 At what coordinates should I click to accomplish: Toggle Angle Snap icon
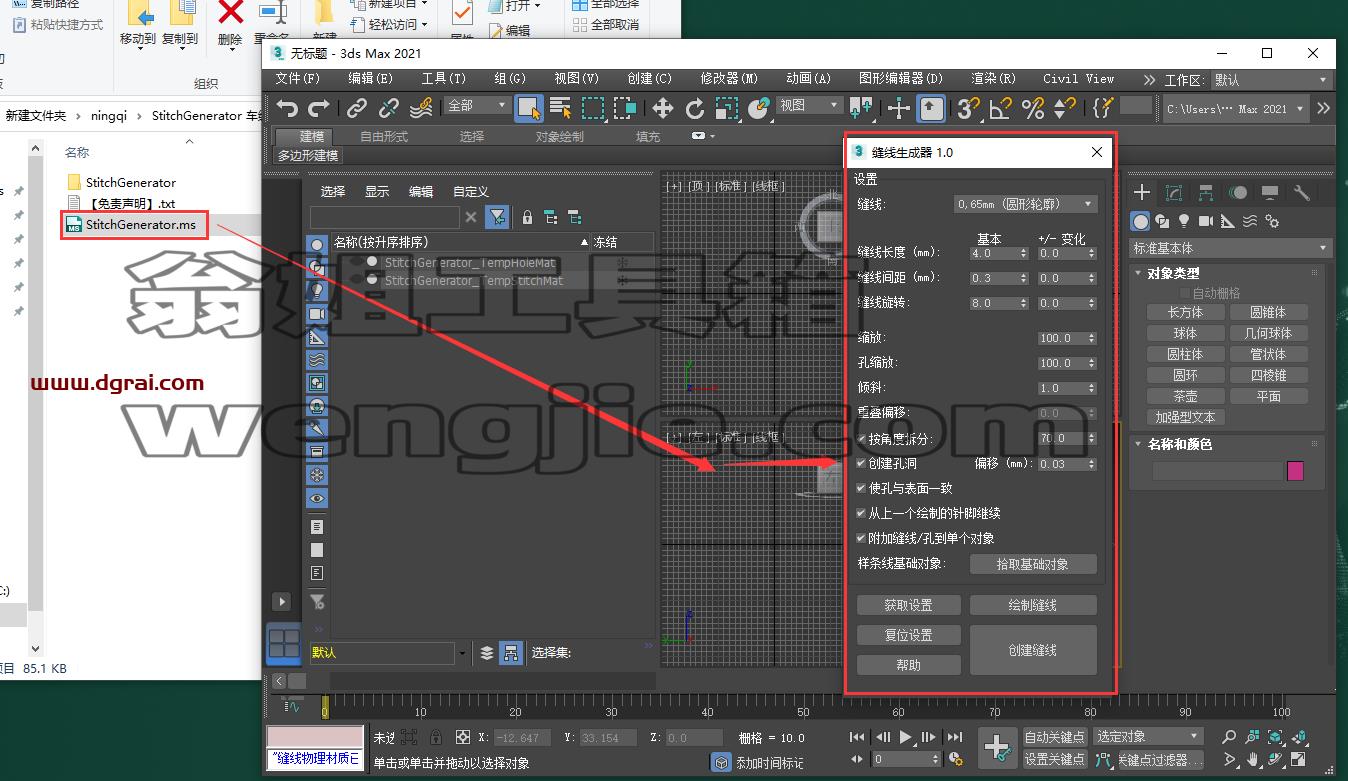[1000, 108]
